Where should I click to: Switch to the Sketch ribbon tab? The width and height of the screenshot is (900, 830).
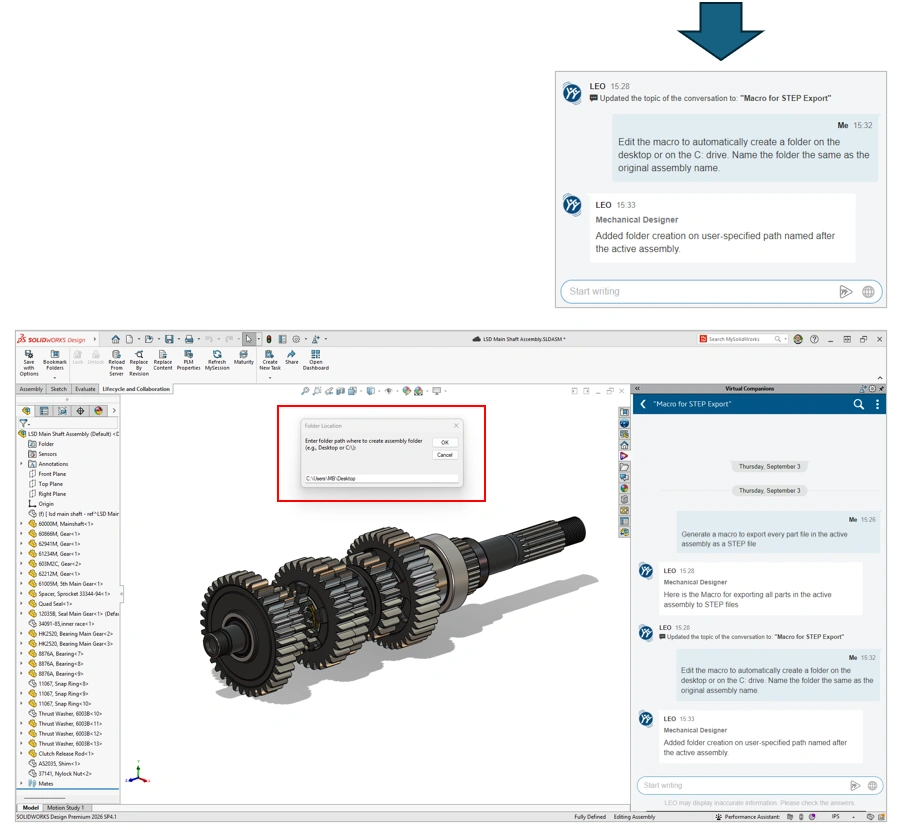pos(59,389)
